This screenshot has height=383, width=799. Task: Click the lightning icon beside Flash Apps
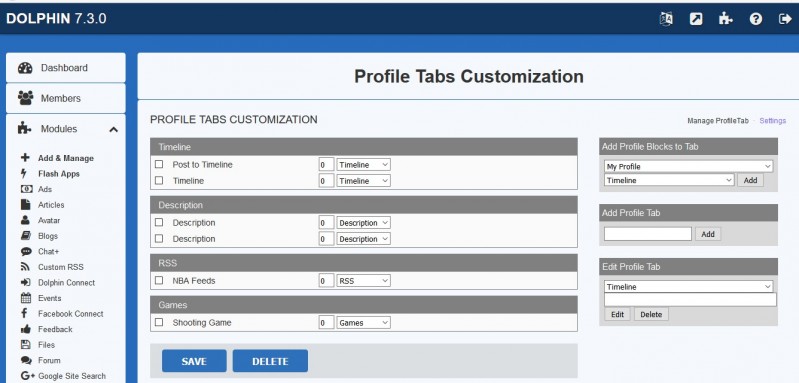click(x=24, y=173)
